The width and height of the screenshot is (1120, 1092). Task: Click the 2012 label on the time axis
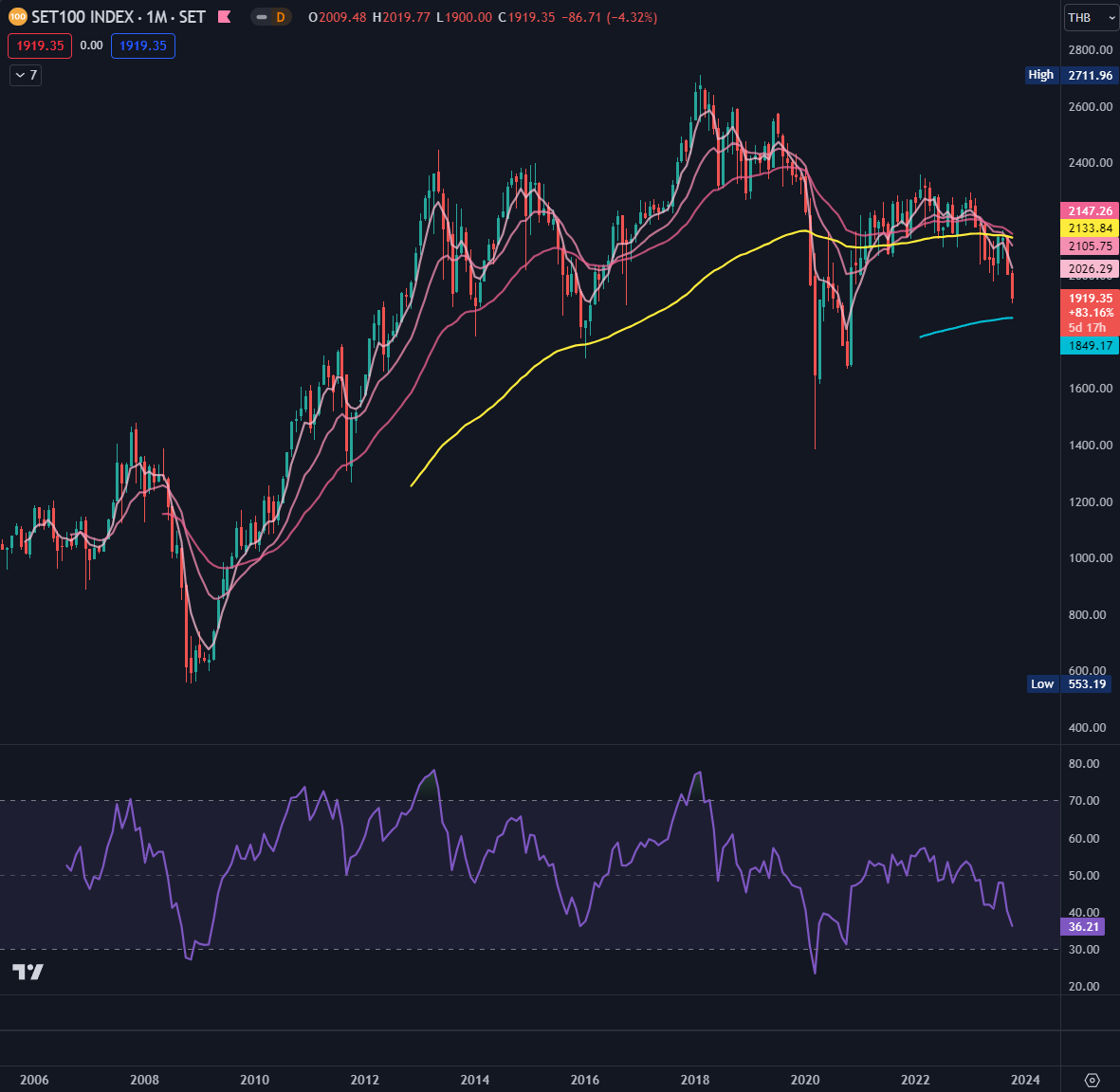(x=364, y=1080)
